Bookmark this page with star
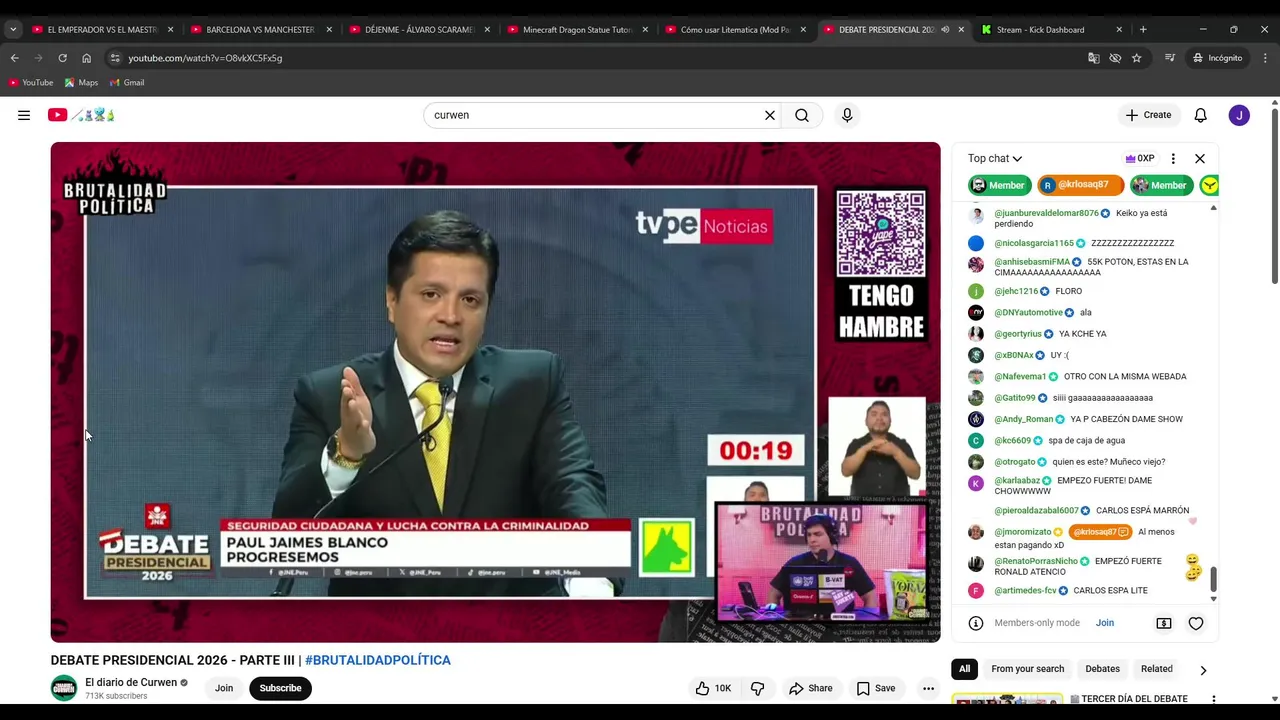The width and height of the screenshot is (1280, 720). 1137,58
